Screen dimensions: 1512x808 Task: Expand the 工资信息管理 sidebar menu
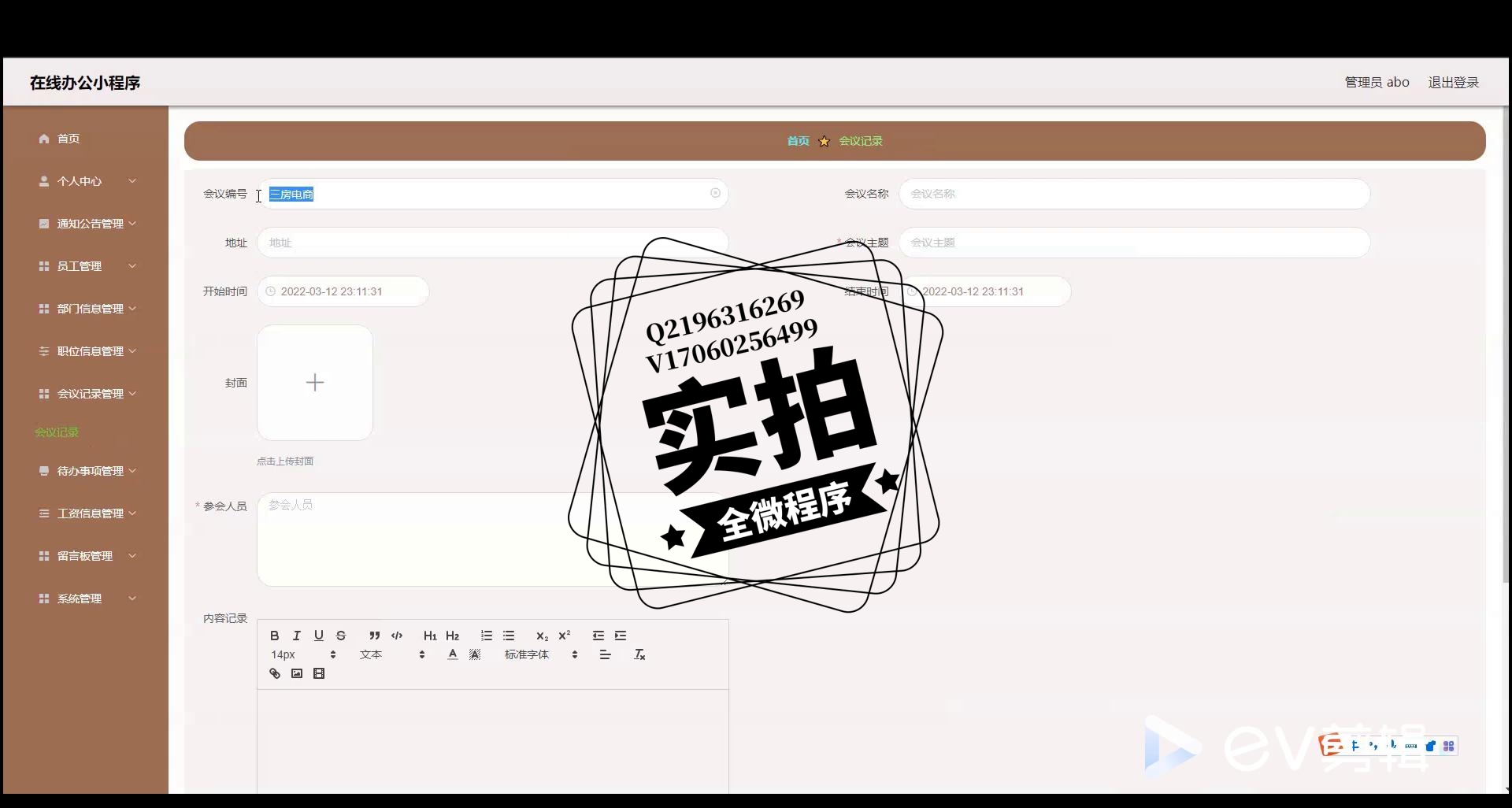85,513
